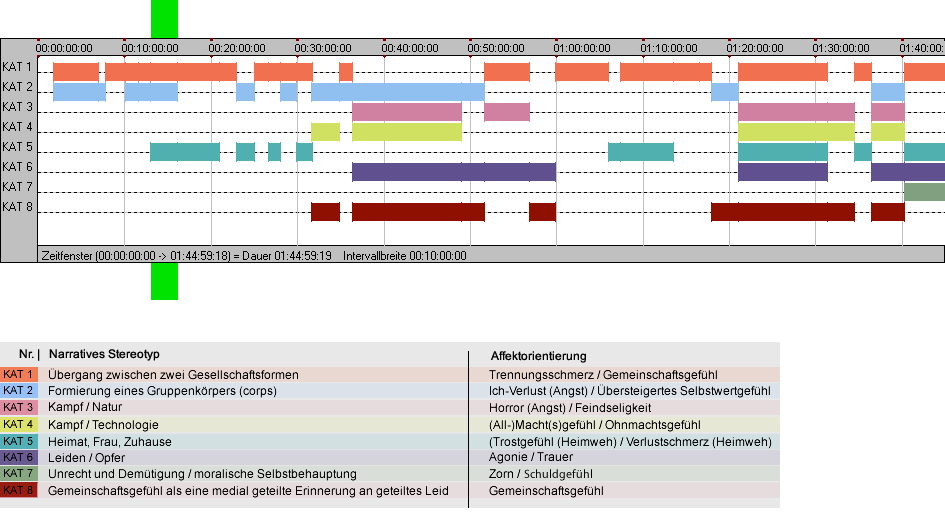
Task: Click the 'Narratives Stereotyp' column header
Action: tap(104, 354)
